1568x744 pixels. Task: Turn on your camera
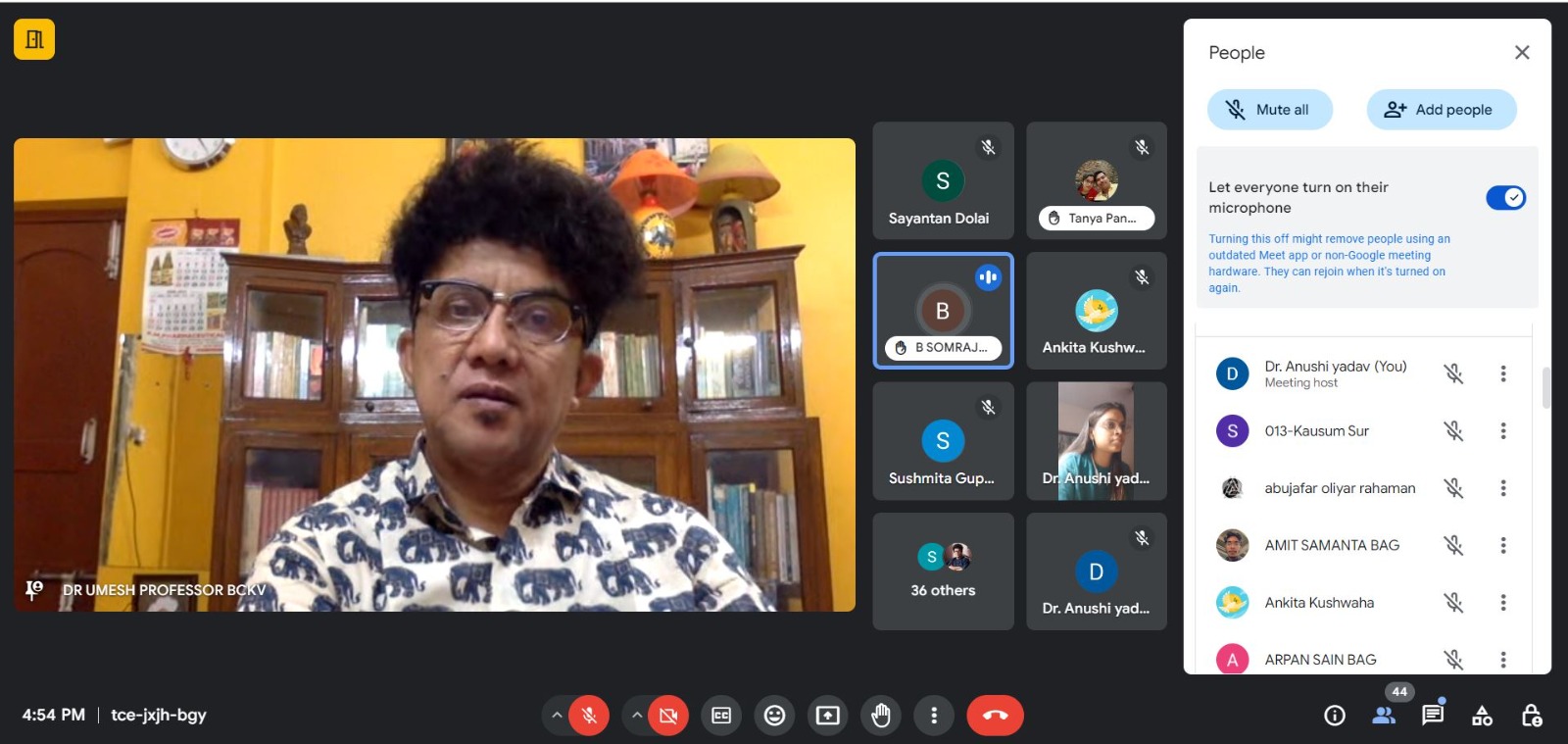point(668,716)
